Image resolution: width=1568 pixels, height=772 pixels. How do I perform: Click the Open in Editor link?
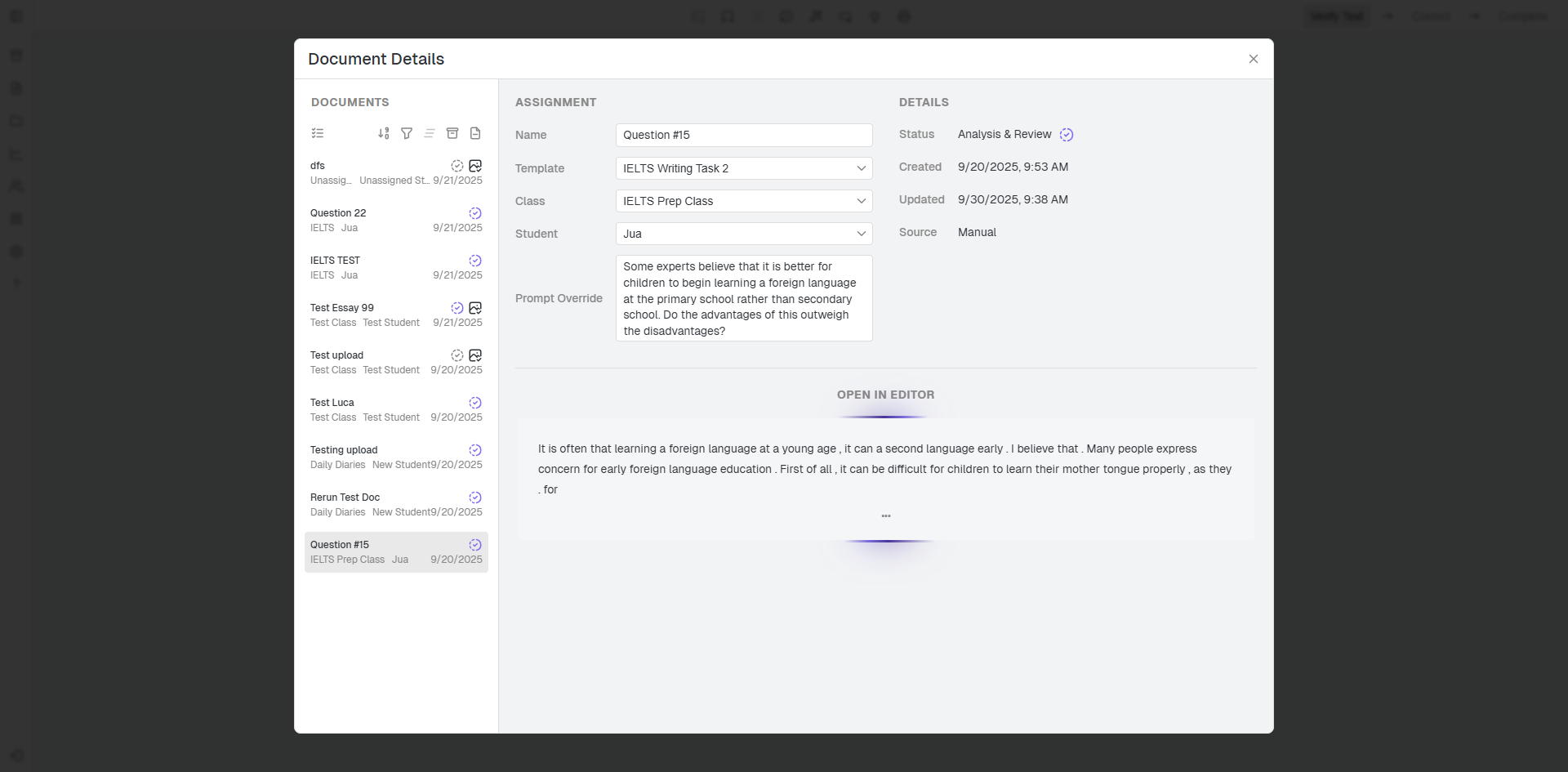coord(885,395)
